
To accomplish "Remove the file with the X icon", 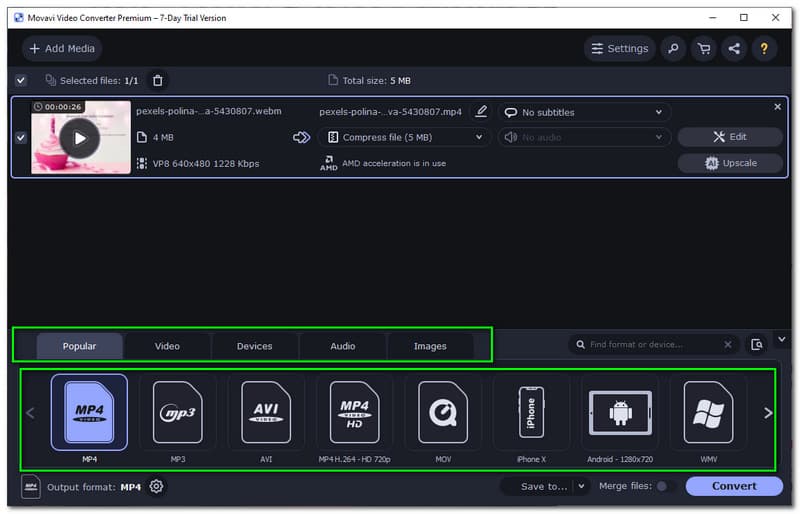I will 777,107.
